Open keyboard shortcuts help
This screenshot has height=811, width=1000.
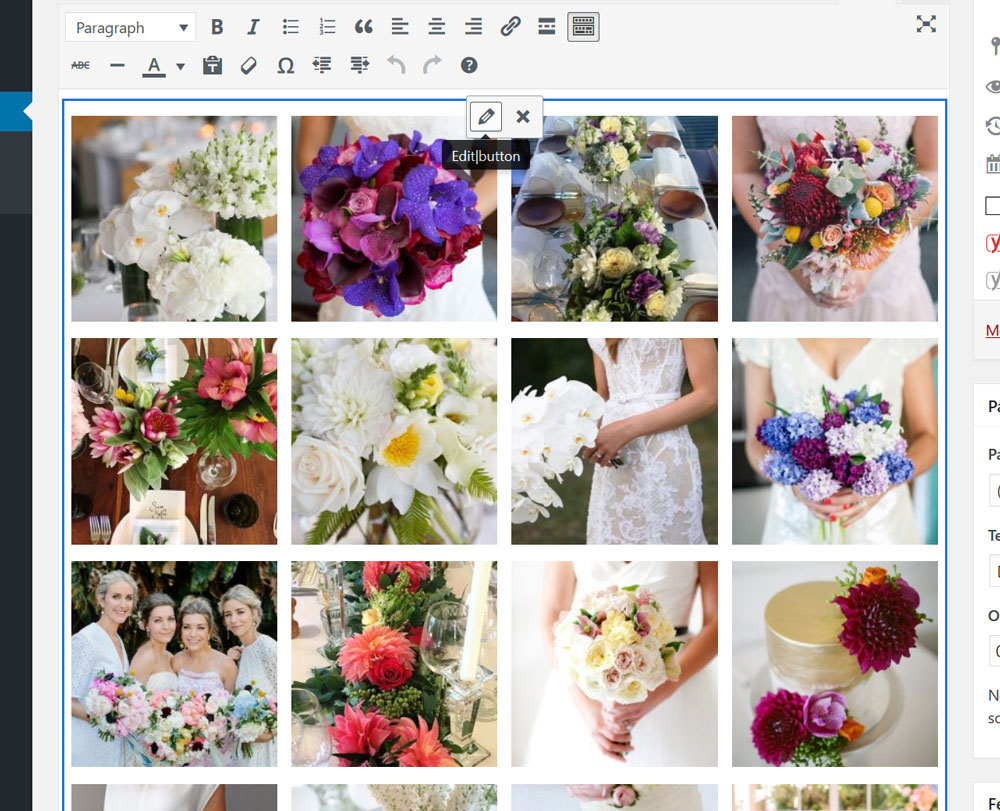469,65
